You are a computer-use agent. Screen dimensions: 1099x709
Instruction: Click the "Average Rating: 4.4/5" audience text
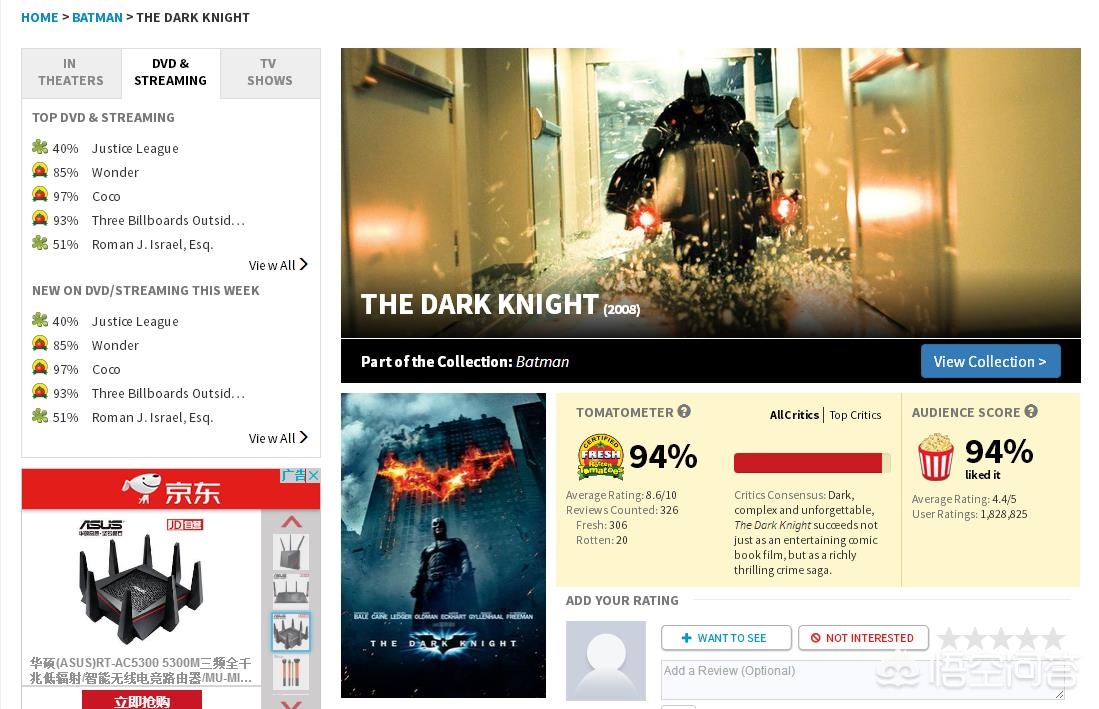(x=964, y=499)
